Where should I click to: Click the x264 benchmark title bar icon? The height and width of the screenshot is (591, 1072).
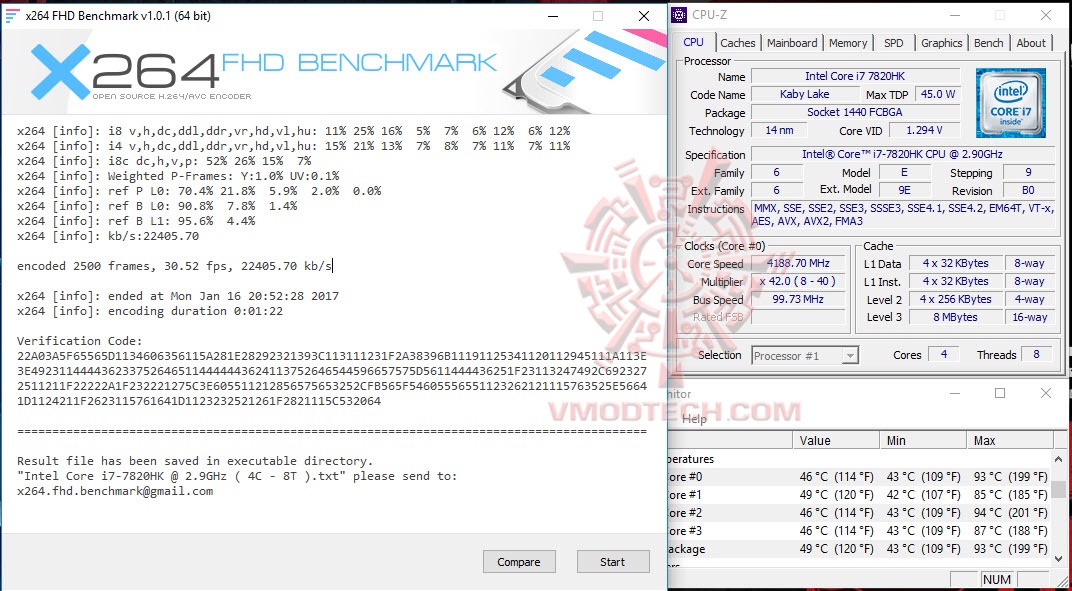[x=12, y=16]
